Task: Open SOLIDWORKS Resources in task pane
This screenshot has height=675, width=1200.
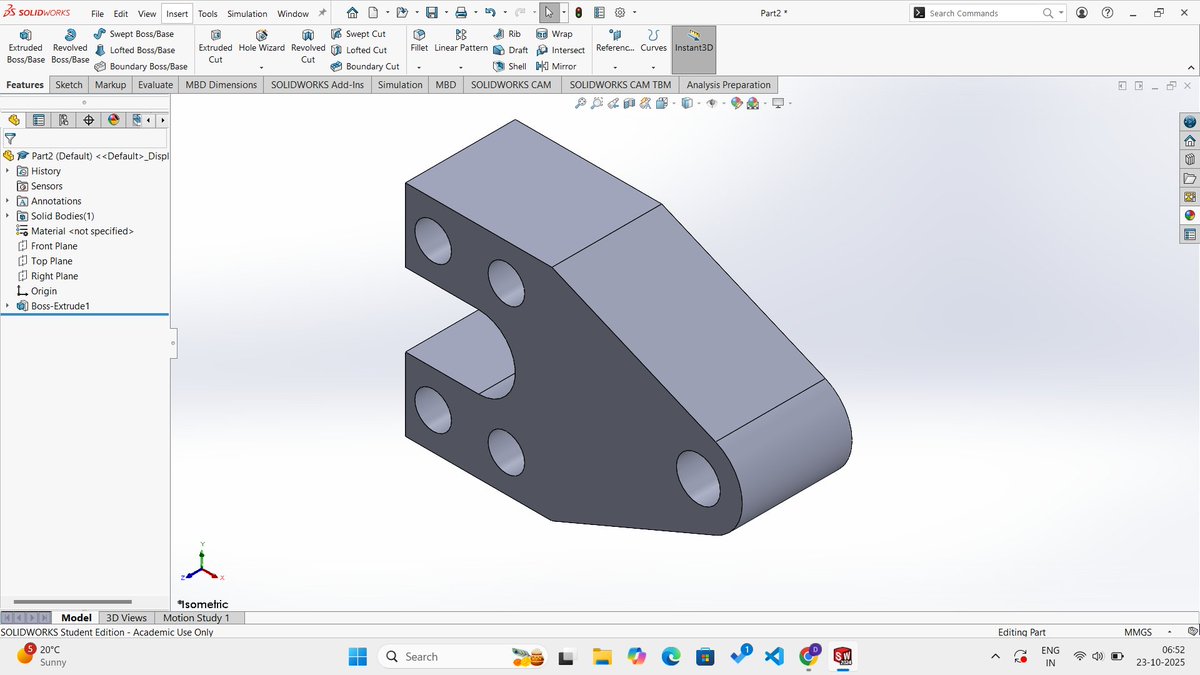Action: (1189, 141)
